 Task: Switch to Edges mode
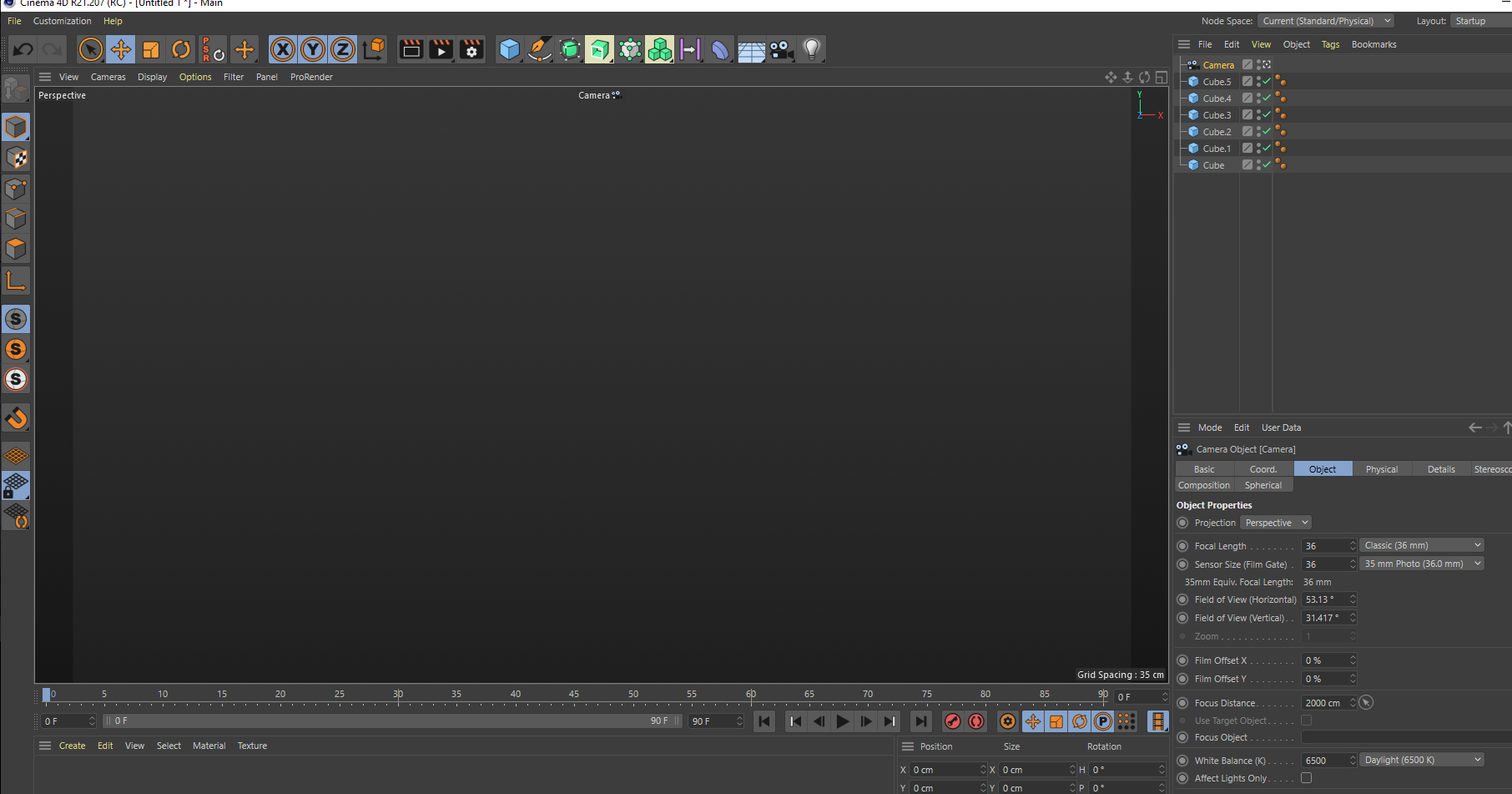(16, 218)
